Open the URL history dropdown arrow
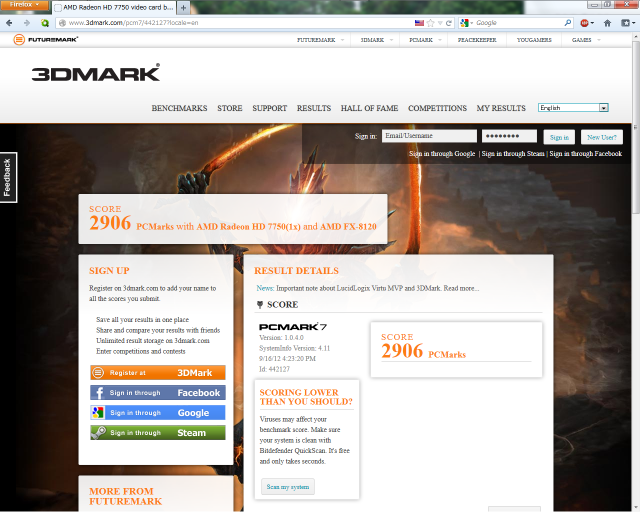 (440, 23)
